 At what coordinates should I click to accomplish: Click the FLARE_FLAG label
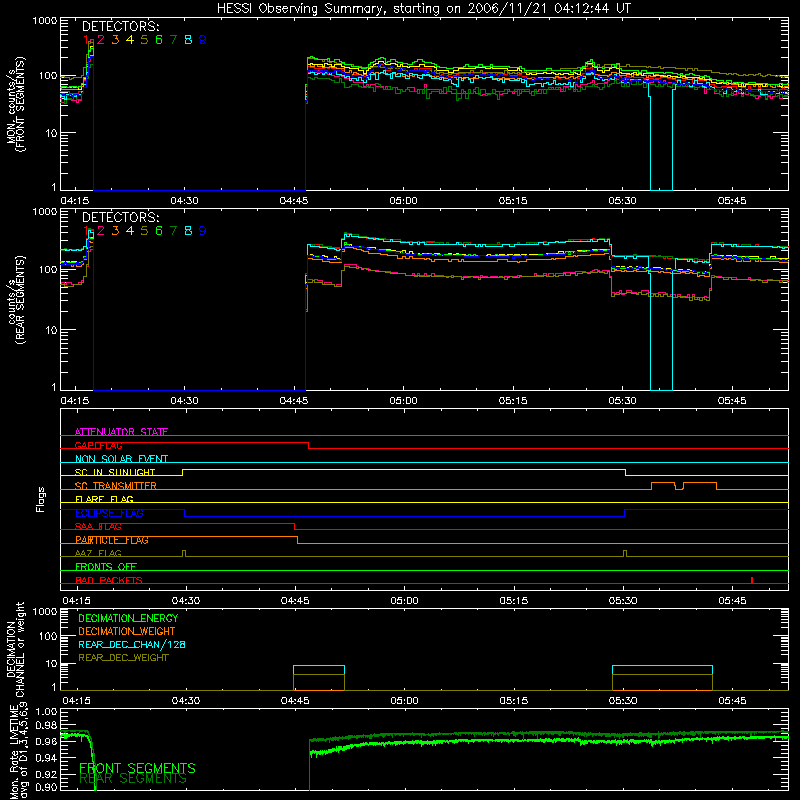[x=104, y=499]
